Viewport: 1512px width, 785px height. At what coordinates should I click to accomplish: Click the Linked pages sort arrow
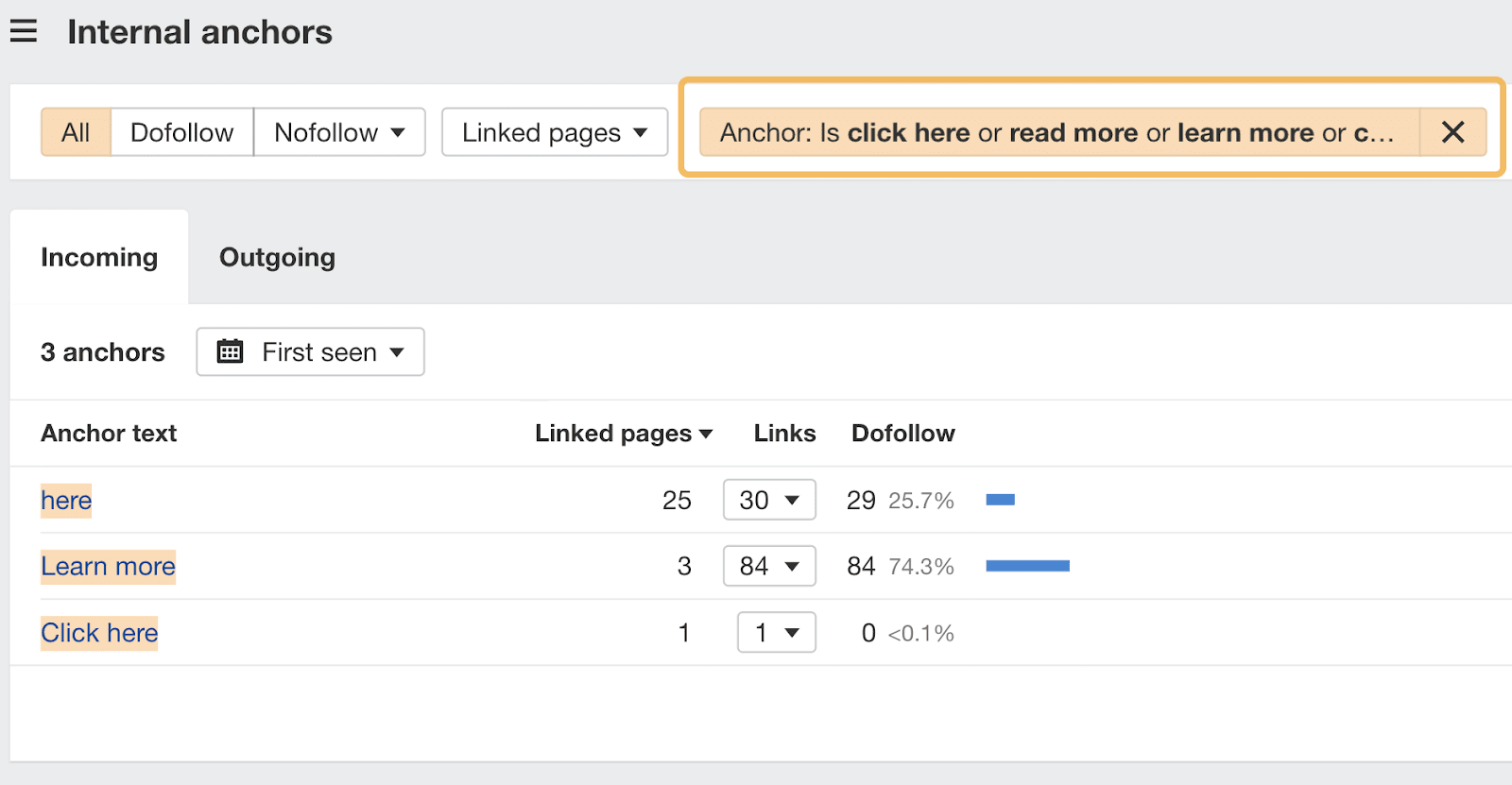pos(707,434)
